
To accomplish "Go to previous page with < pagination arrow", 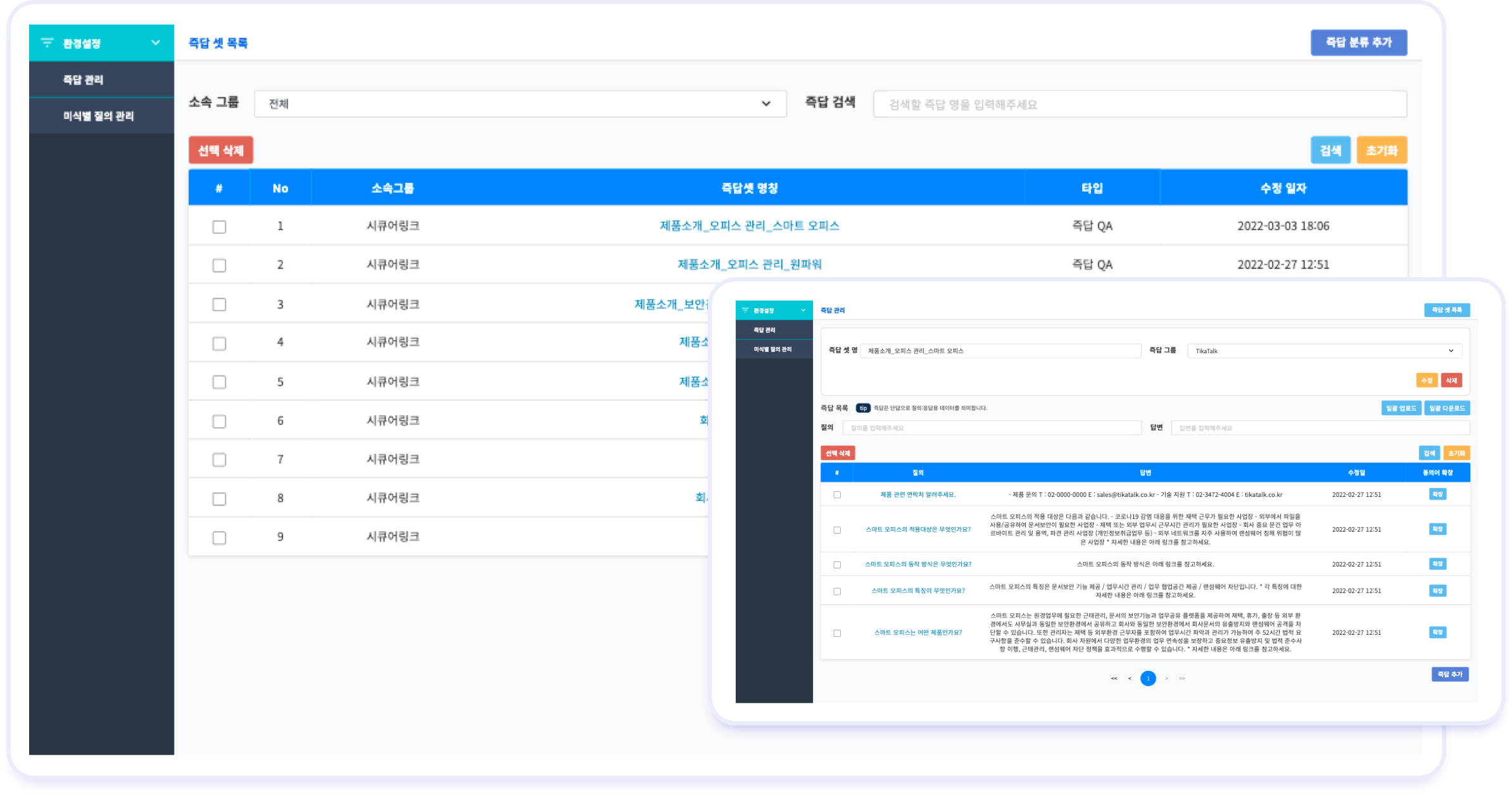I will click(x=1130, y=679).
